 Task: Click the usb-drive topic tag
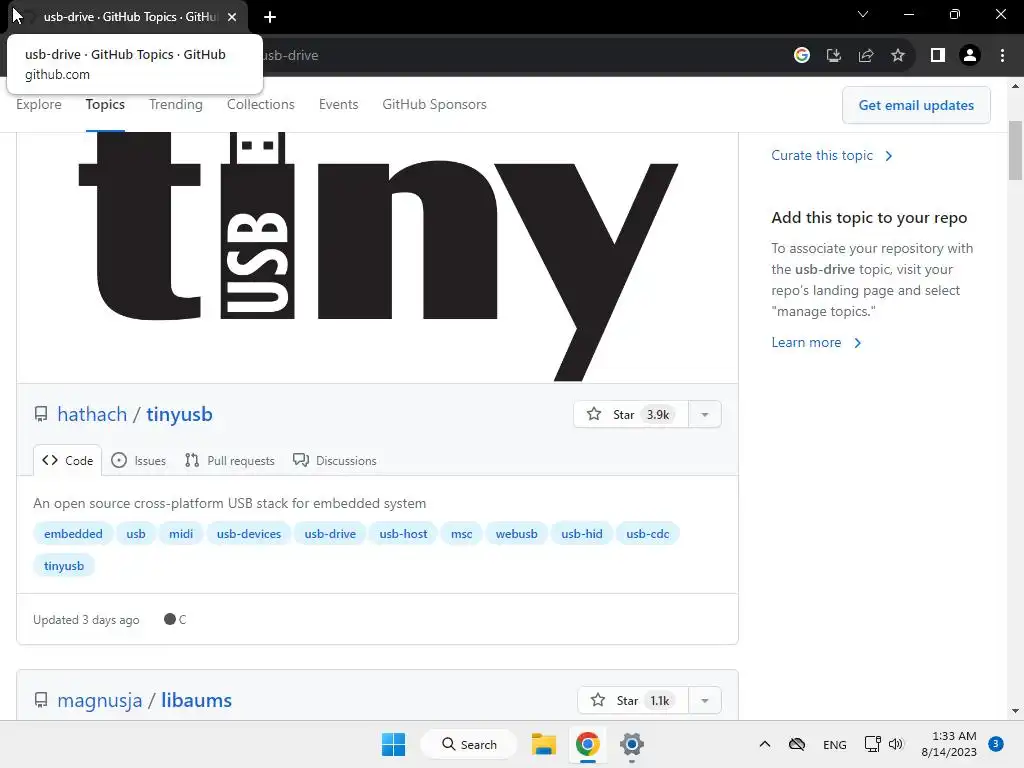pos(330,534)
